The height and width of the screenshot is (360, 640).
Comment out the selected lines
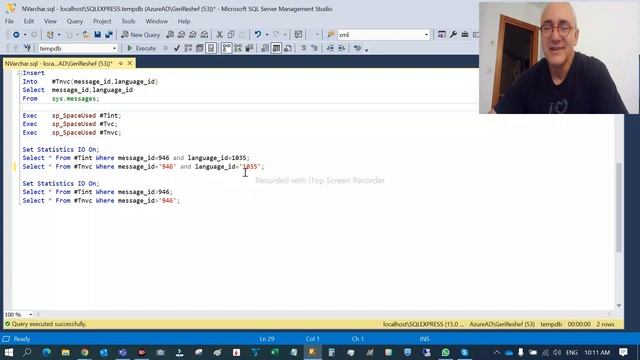pyautogui.click(x=303, y=48)
